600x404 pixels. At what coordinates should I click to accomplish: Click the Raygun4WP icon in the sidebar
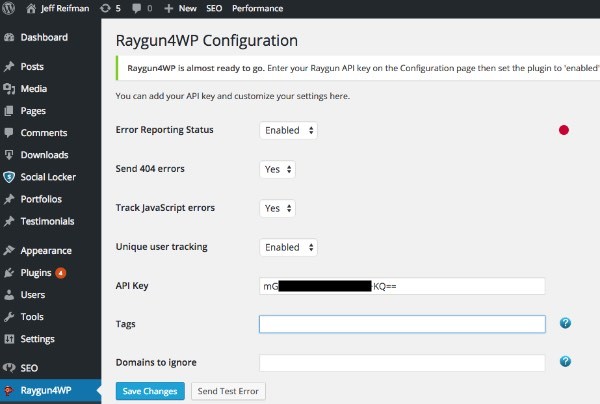[8, 391]
